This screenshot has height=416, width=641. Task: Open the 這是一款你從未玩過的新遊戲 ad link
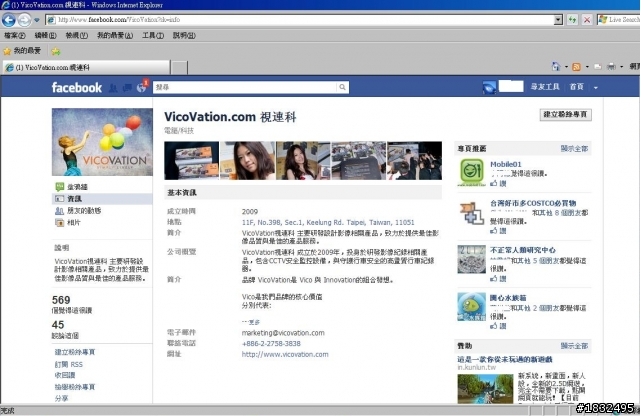click(505, 359)
